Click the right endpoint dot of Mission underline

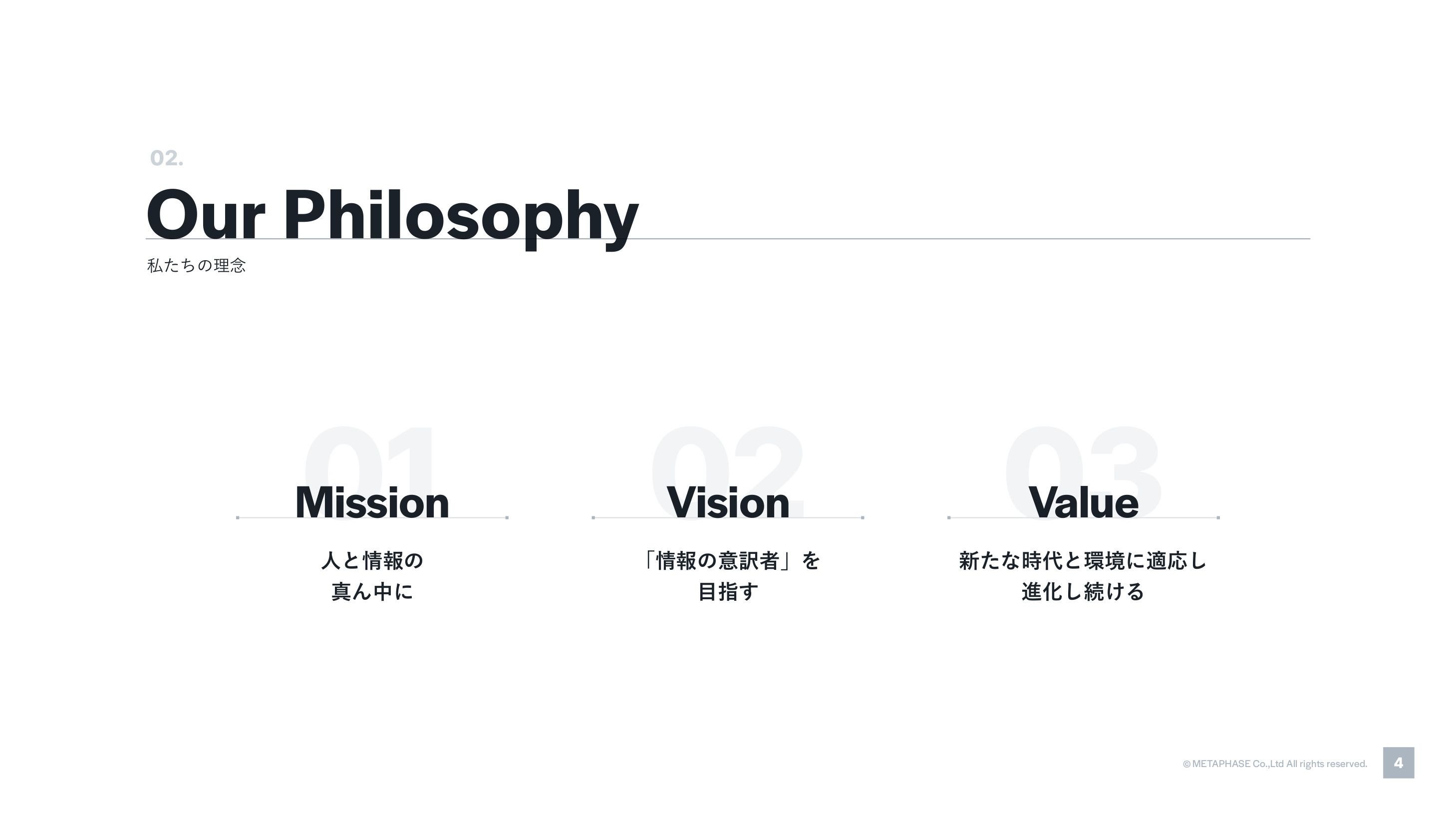click(507, 517)
